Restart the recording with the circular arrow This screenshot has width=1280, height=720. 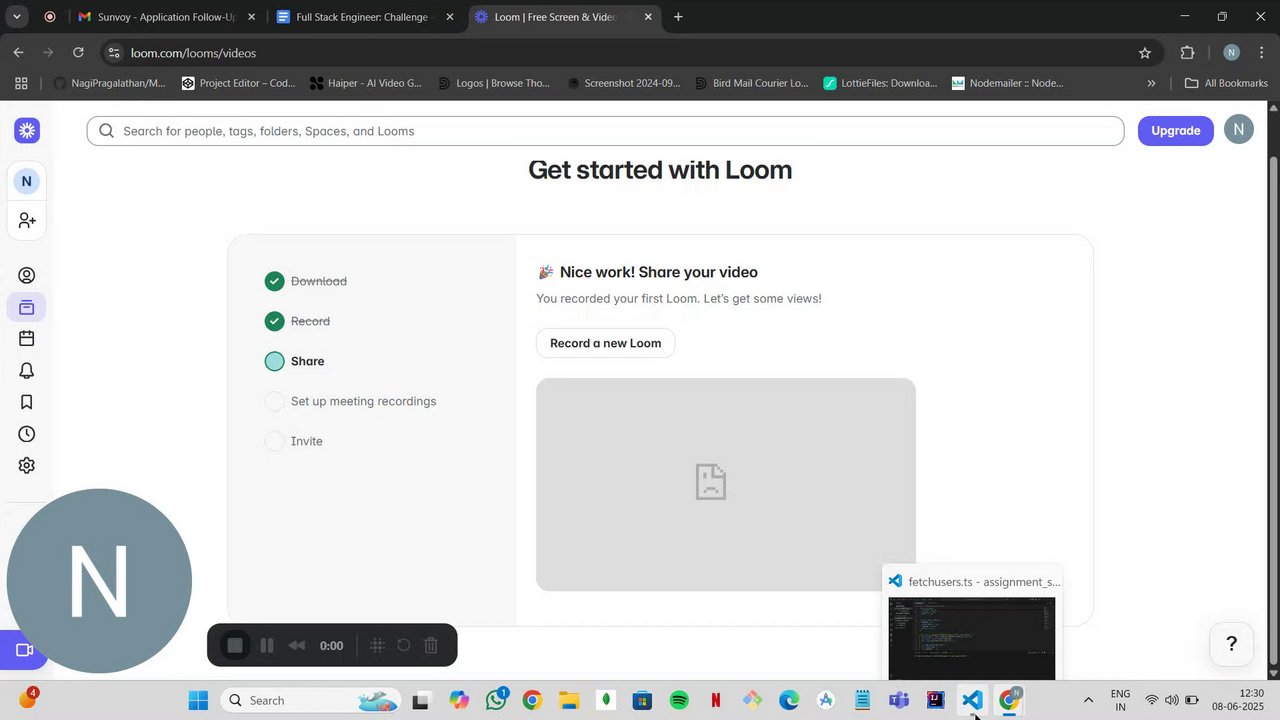click(404, 646)
